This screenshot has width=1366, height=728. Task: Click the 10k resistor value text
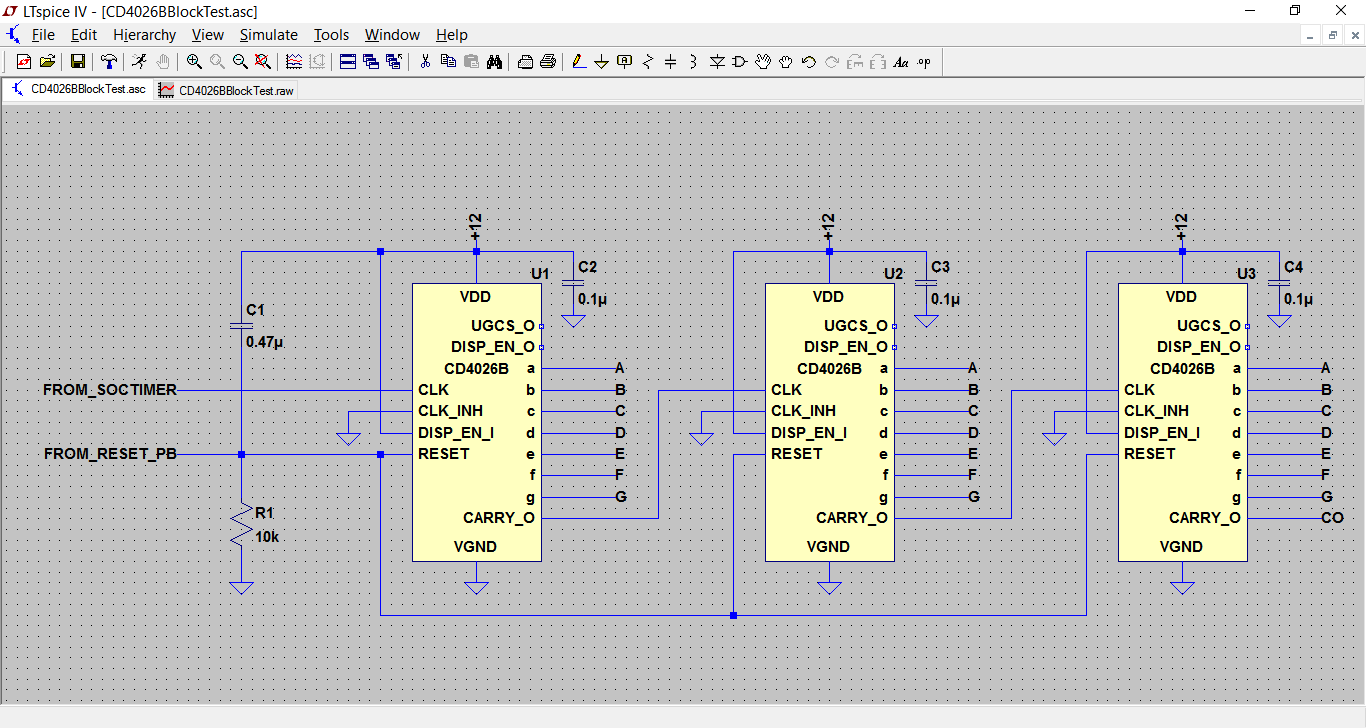point(267,537)
